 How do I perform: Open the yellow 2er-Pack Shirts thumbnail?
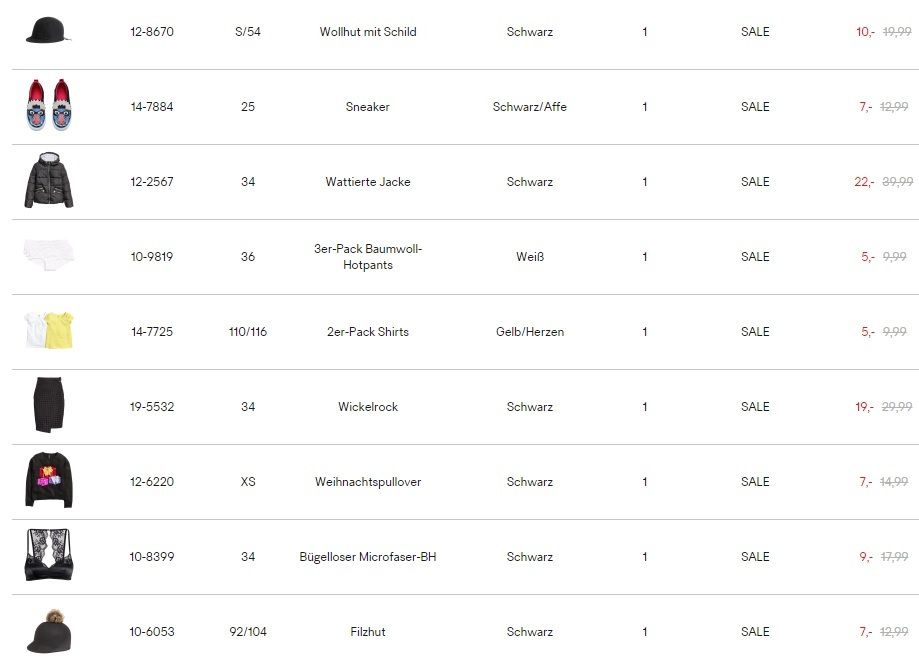tap(49, 330)
